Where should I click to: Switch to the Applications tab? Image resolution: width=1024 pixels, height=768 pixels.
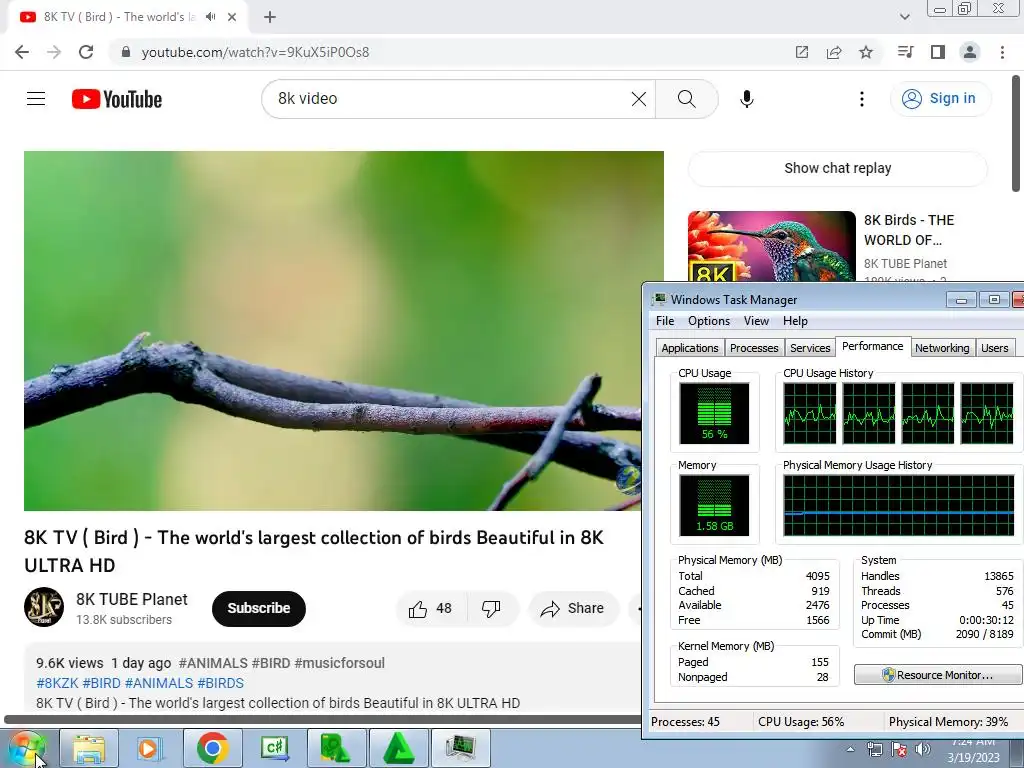tap(690, 348)
